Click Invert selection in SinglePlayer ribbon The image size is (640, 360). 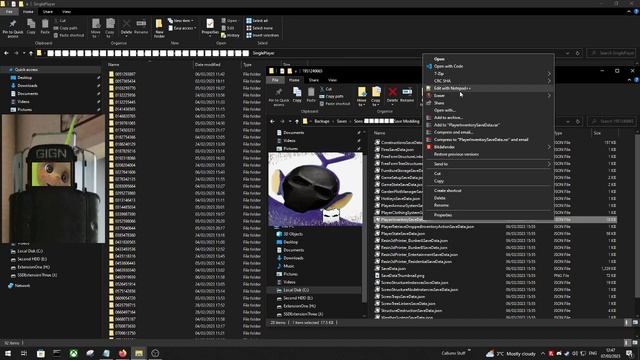click(x=262, y=35)
